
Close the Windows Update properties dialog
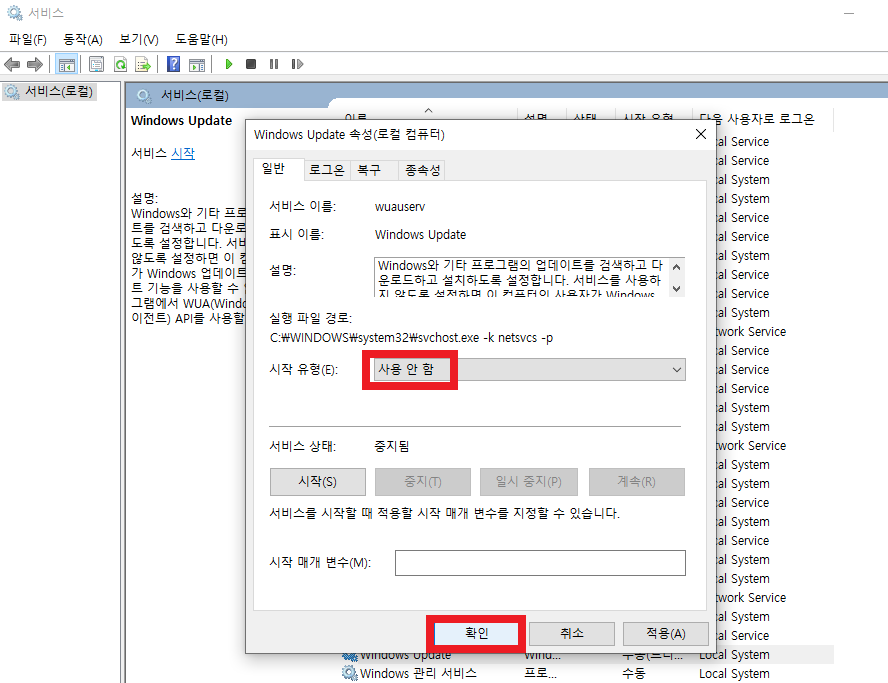(701, 134)
